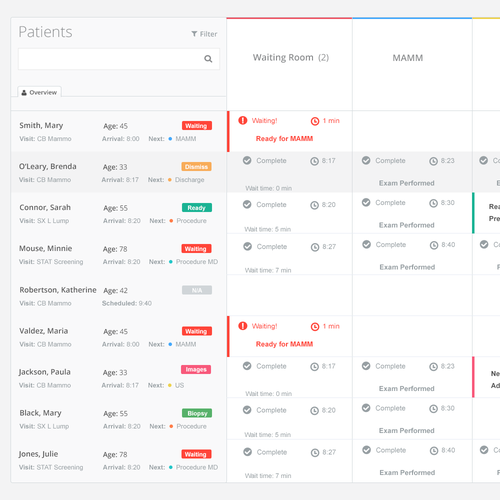Click the MAMM column header
The width and height of the screenshot is (500, 500).
408,58
